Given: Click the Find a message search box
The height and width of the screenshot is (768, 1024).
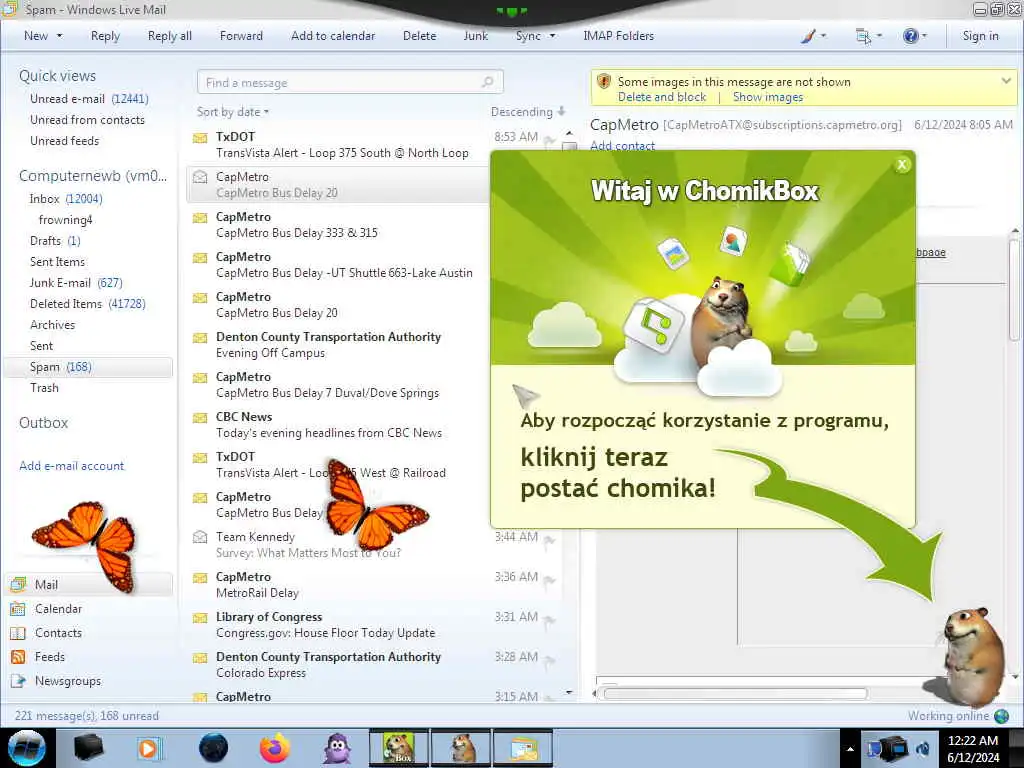Looking at the screenshot, I should coord(350,82).
